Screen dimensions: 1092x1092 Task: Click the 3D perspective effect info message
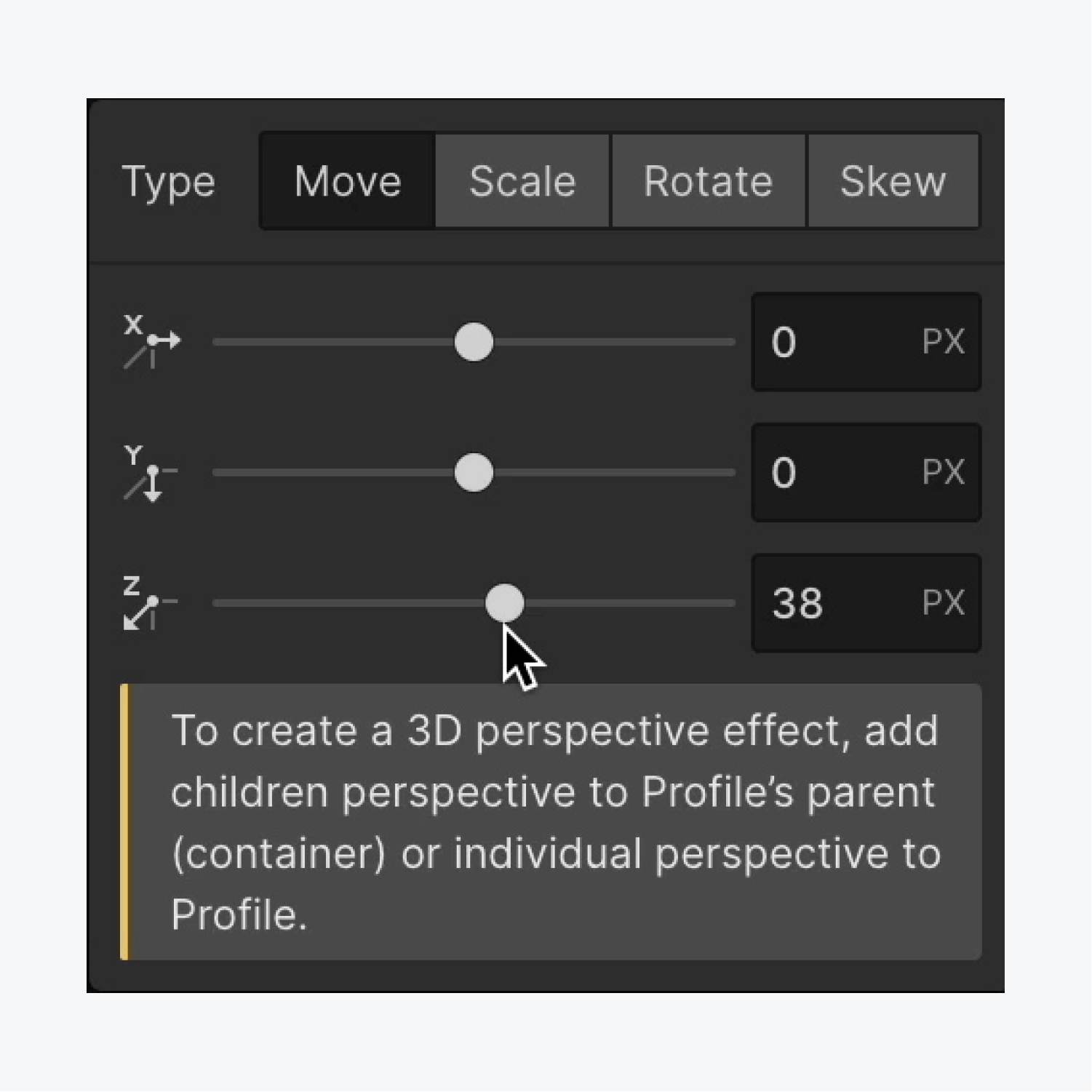[x=551, y=822]
